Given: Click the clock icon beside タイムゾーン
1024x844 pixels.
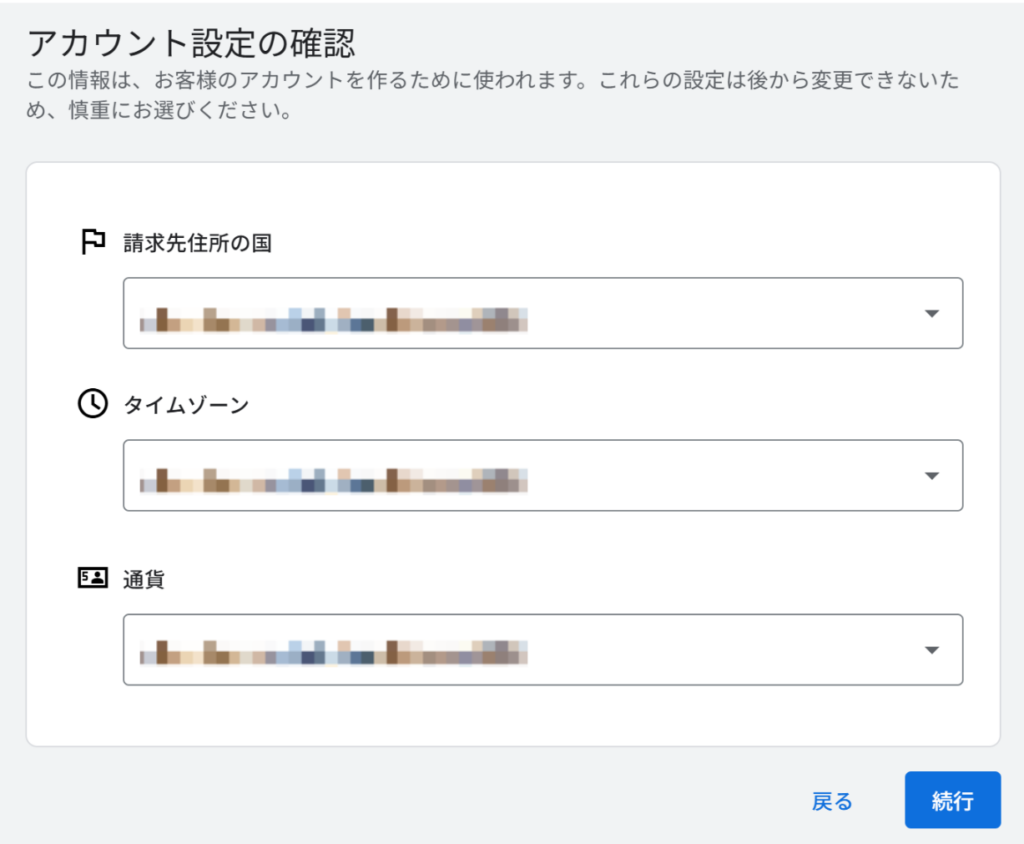Looking at the screenshot, I should (x=93, y=404).
